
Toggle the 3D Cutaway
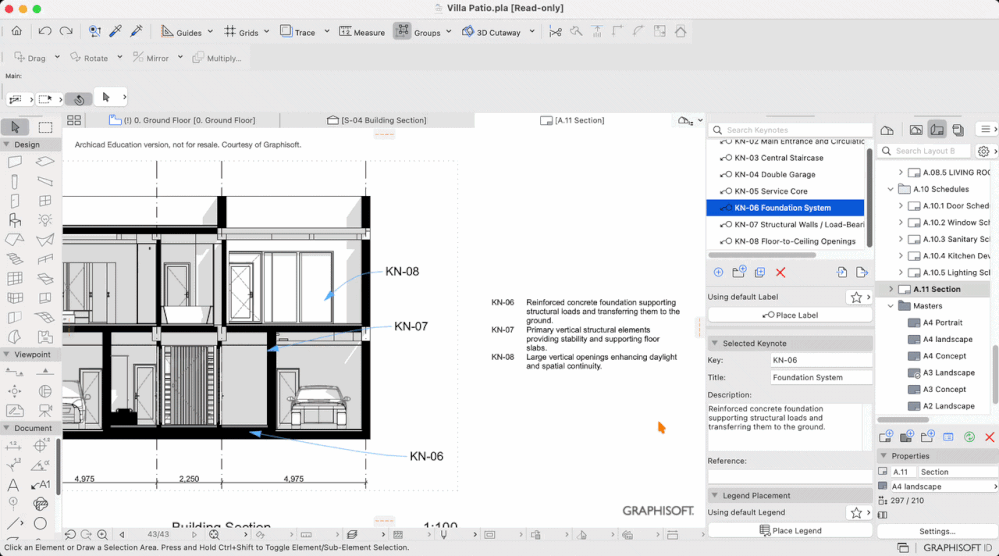[x=491, y=32]
